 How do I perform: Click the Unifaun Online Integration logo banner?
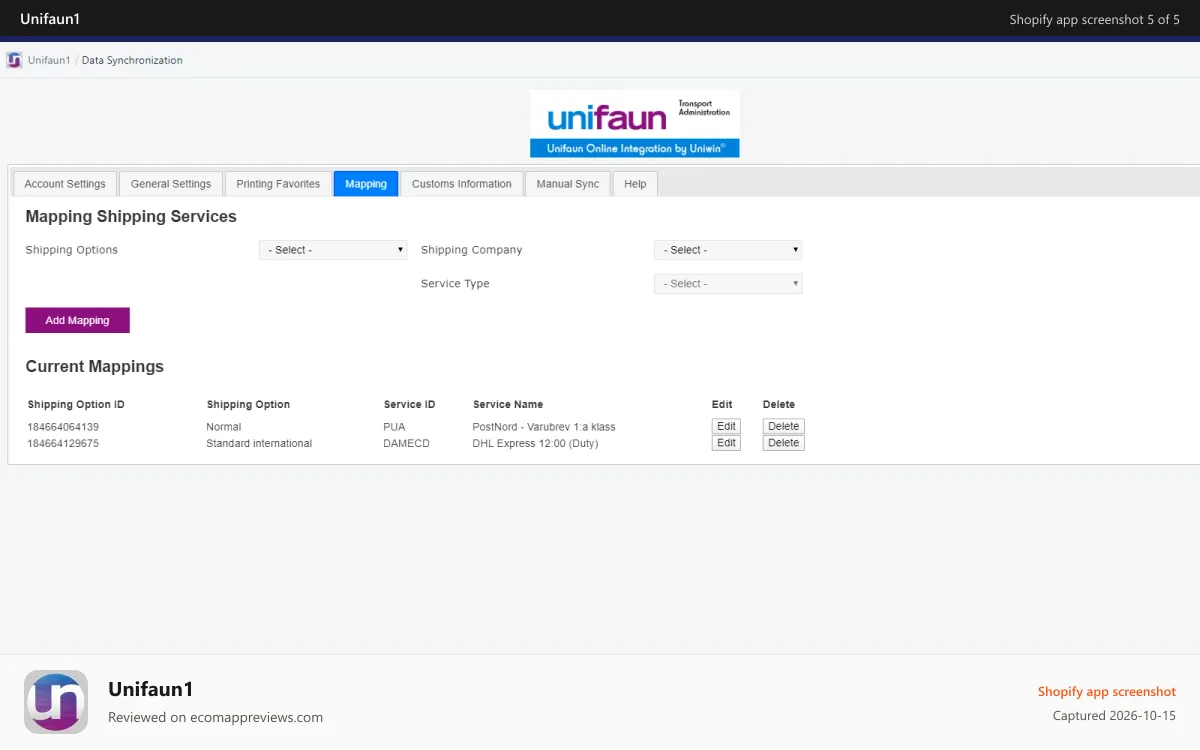pos(635,124)
